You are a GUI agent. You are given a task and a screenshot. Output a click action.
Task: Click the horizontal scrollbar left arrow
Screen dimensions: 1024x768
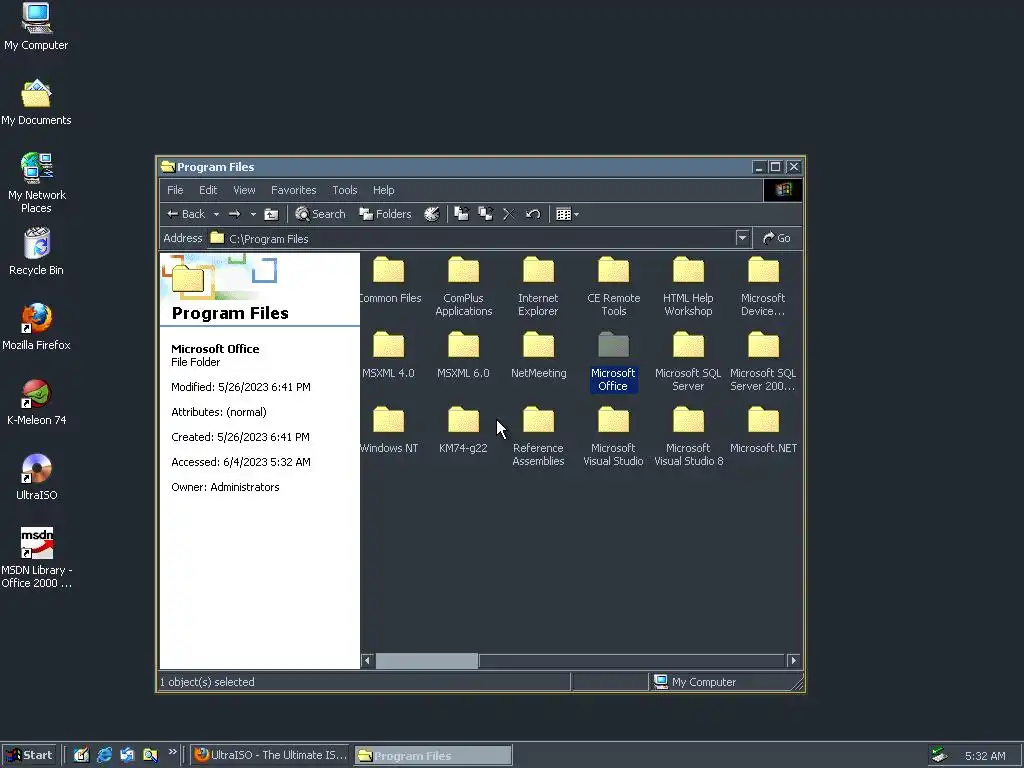click(368, 661)
